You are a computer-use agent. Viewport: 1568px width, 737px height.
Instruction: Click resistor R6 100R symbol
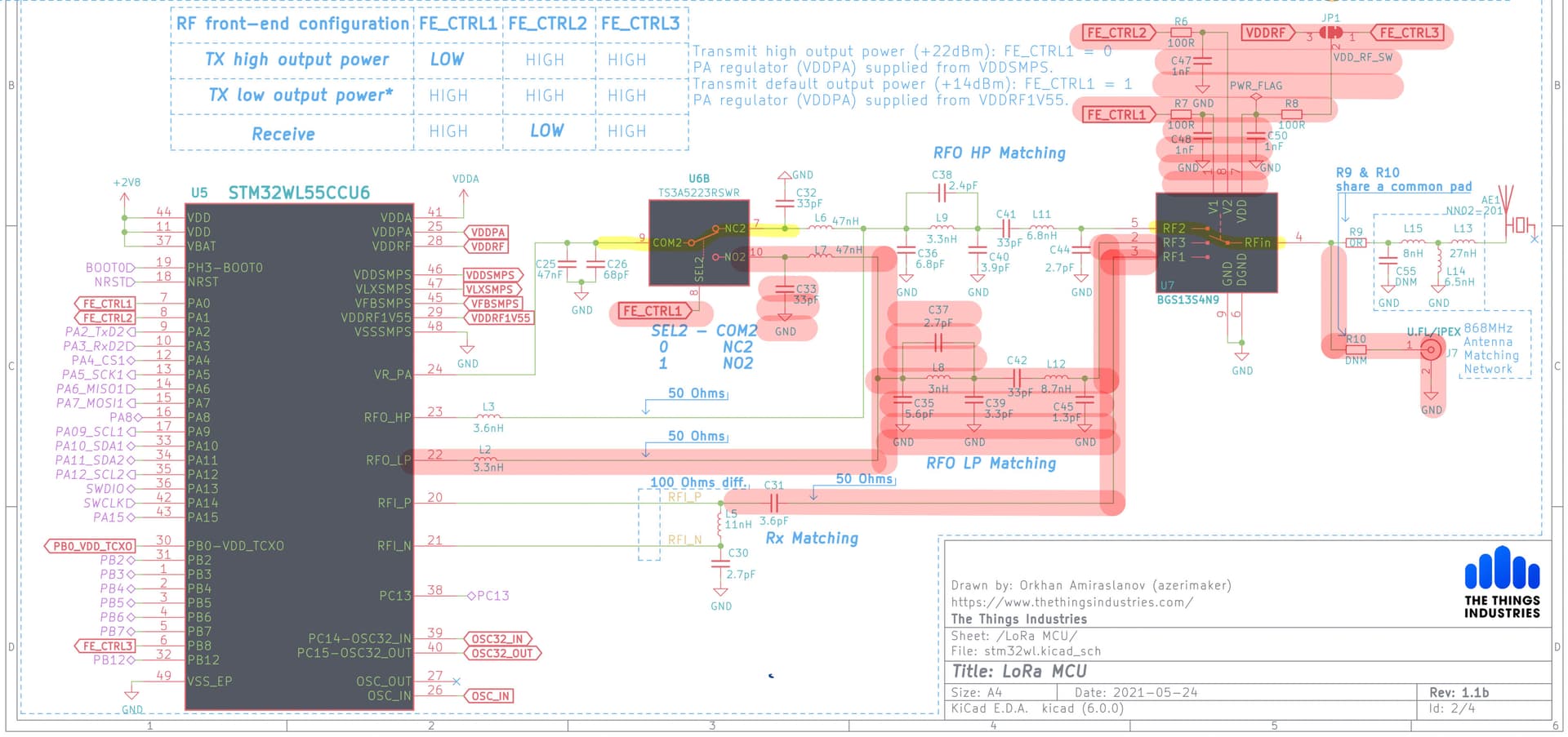1181,33
